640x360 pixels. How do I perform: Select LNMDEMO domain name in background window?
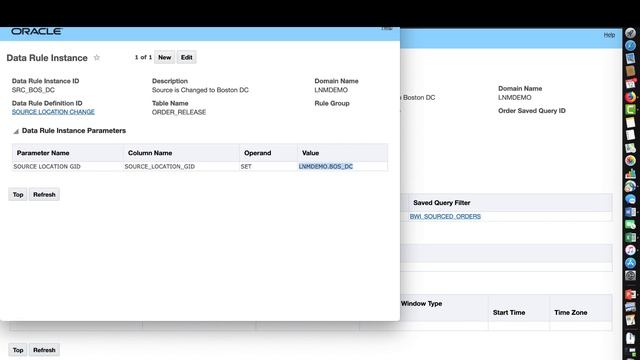[x=515, y=98]
